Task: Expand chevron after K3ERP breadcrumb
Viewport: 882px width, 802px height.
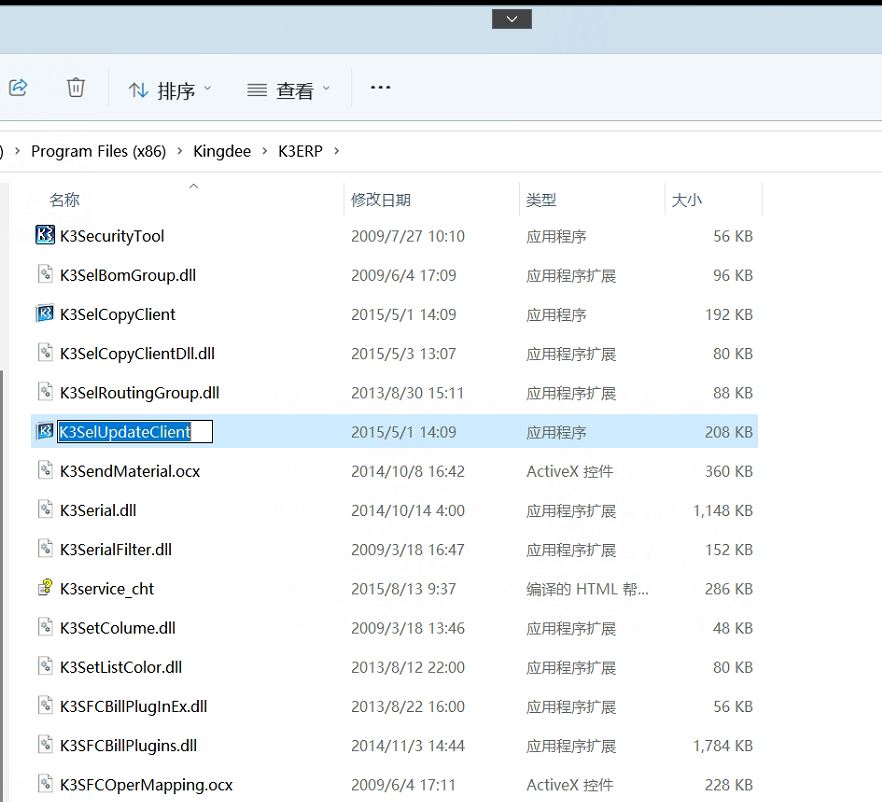Action: point(336,151)
